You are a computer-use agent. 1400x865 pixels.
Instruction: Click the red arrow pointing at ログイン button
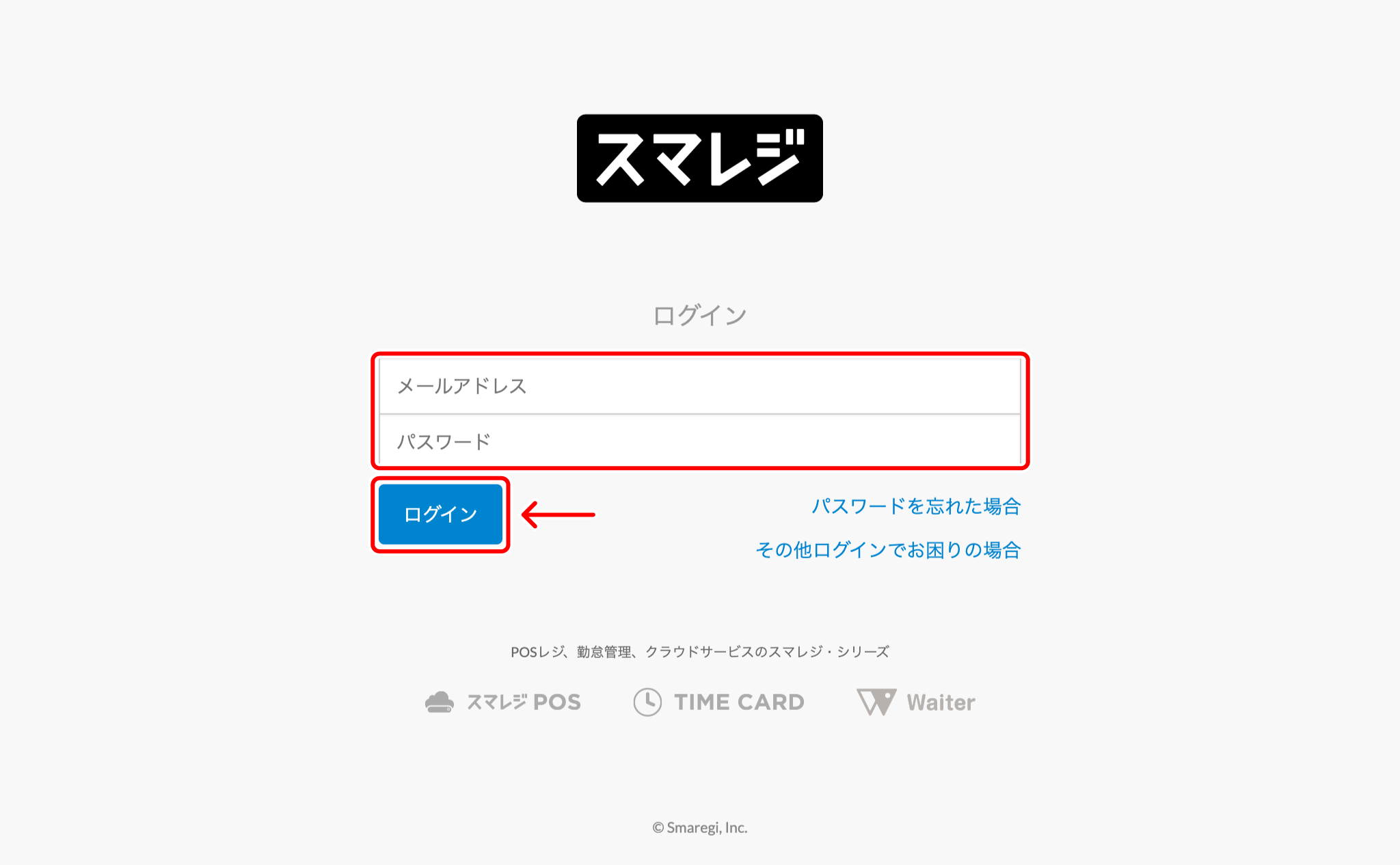(558, 514)
